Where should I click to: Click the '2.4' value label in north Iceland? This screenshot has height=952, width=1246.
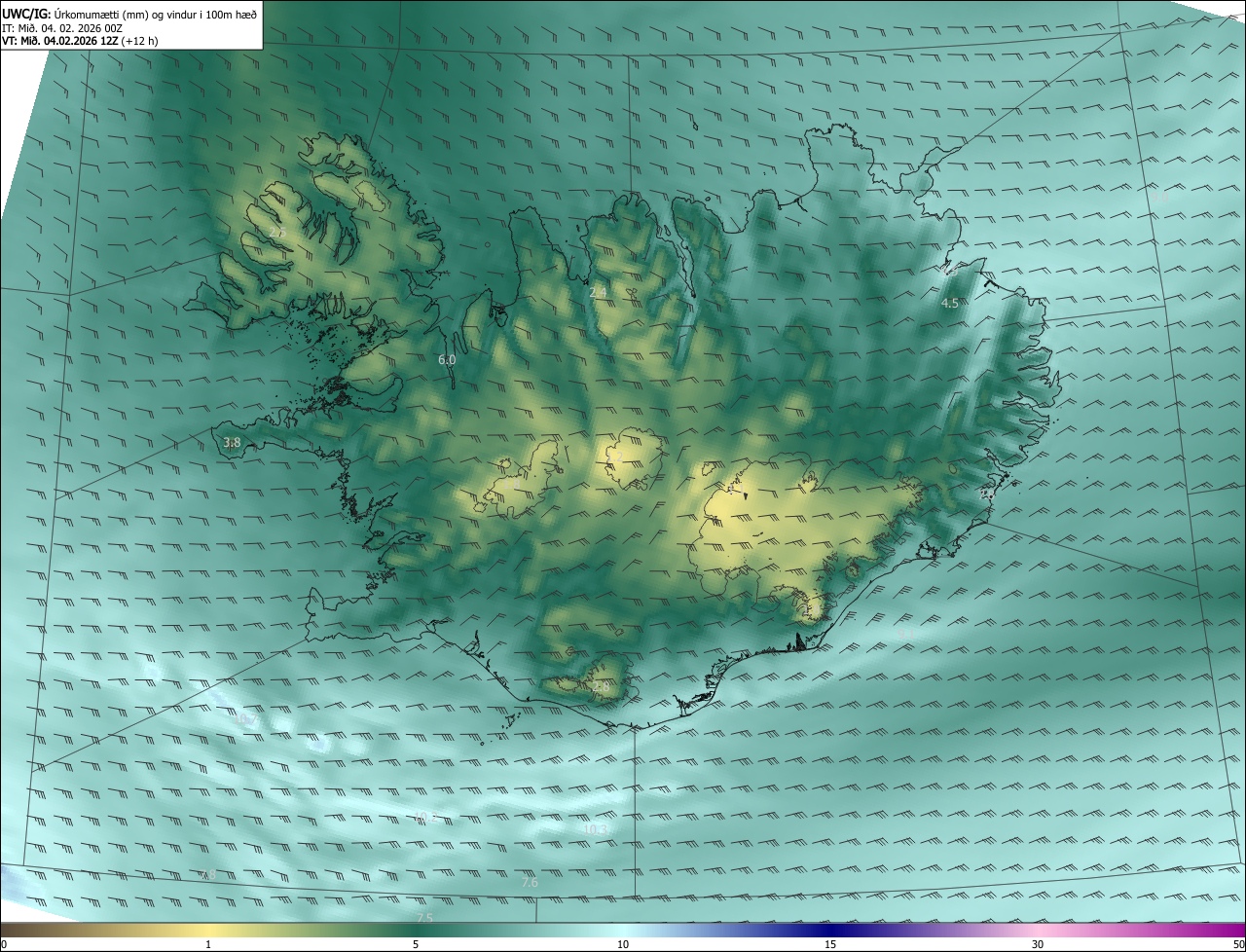pyautogui.click(x=598, y=291)
